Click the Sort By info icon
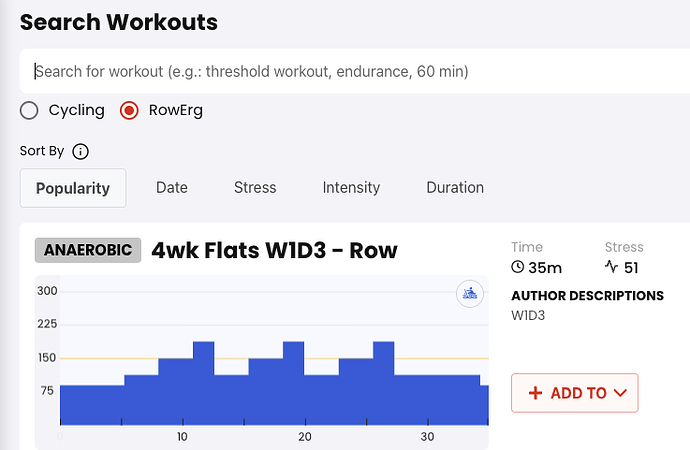 pyautogui.click(x=81, y=152)
